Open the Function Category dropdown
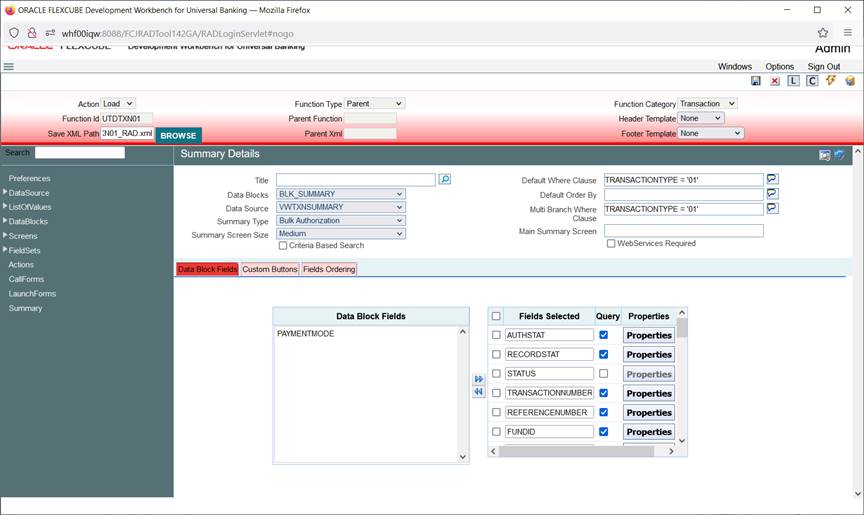864x515 pixels. click(707, 104)
